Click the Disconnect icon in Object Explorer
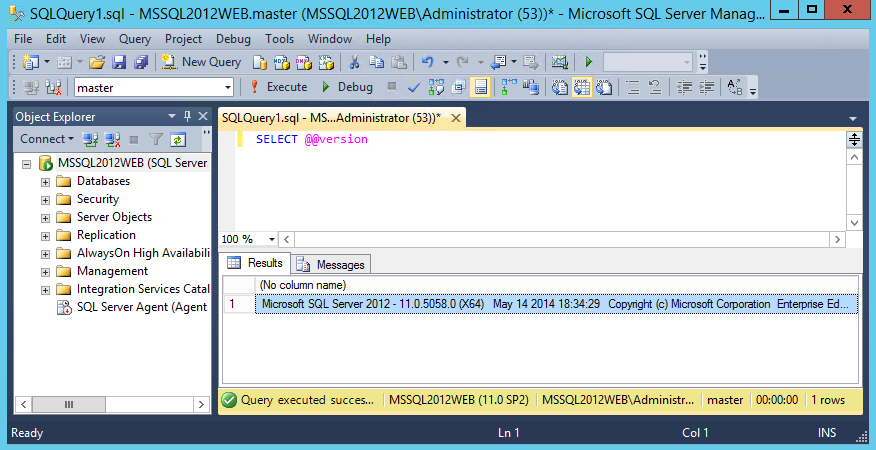 pos(111,139)
